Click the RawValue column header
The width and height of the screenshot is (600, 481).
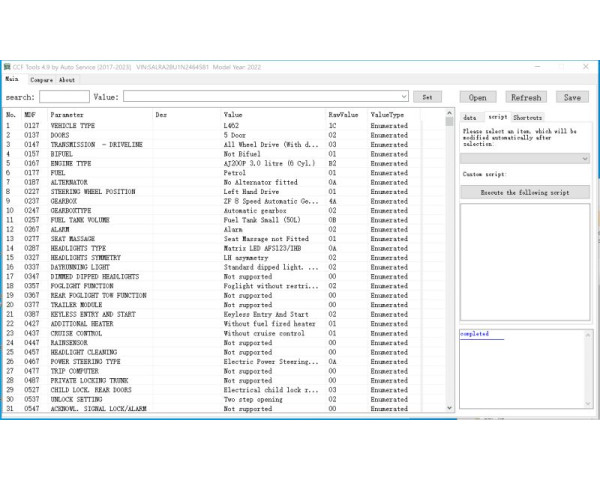(x=343, y=115)
